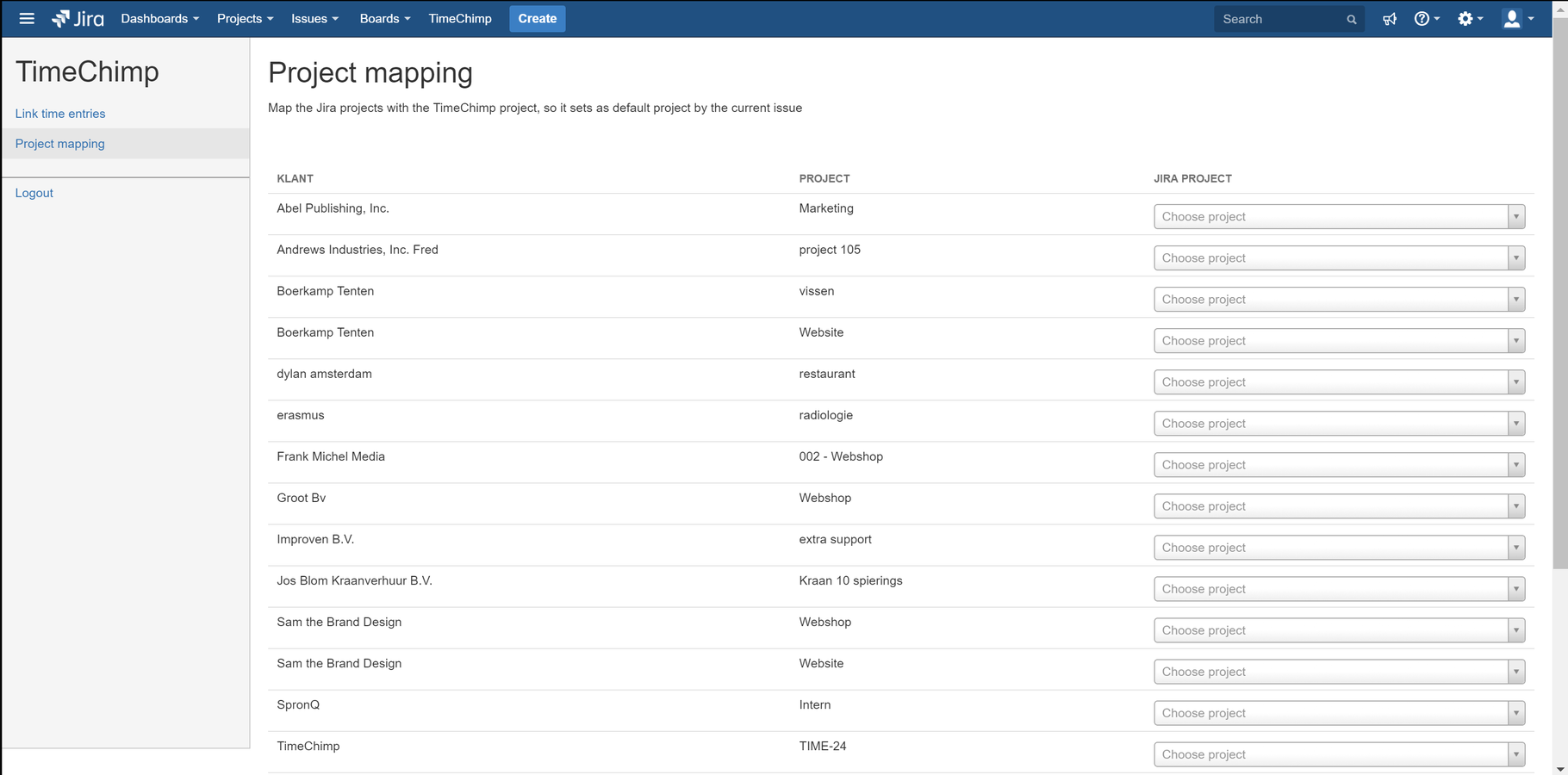Viewport: 1568px width, 775px height.
Task: Click the 'Jos Blom Kraanverhuur B.V.' cell
Action: pyautogui.click(x=355, y=580)
